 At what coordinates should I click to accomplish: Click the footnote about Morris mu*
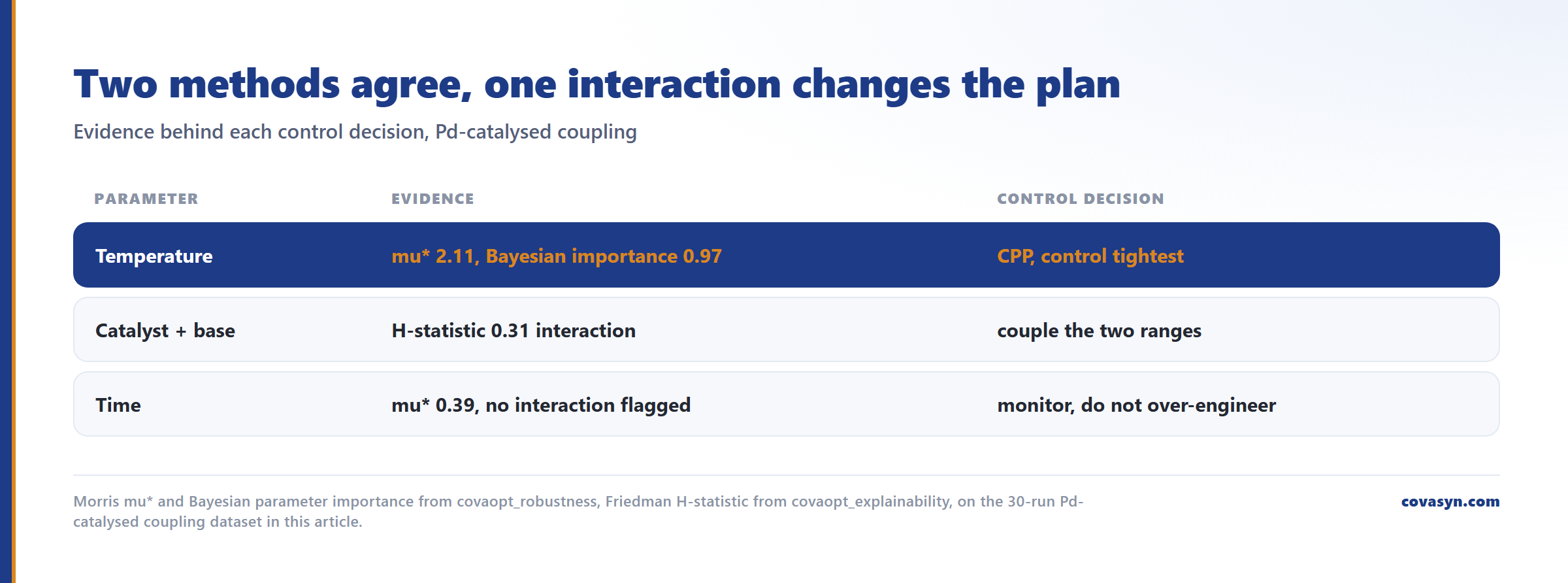[578, 511]
